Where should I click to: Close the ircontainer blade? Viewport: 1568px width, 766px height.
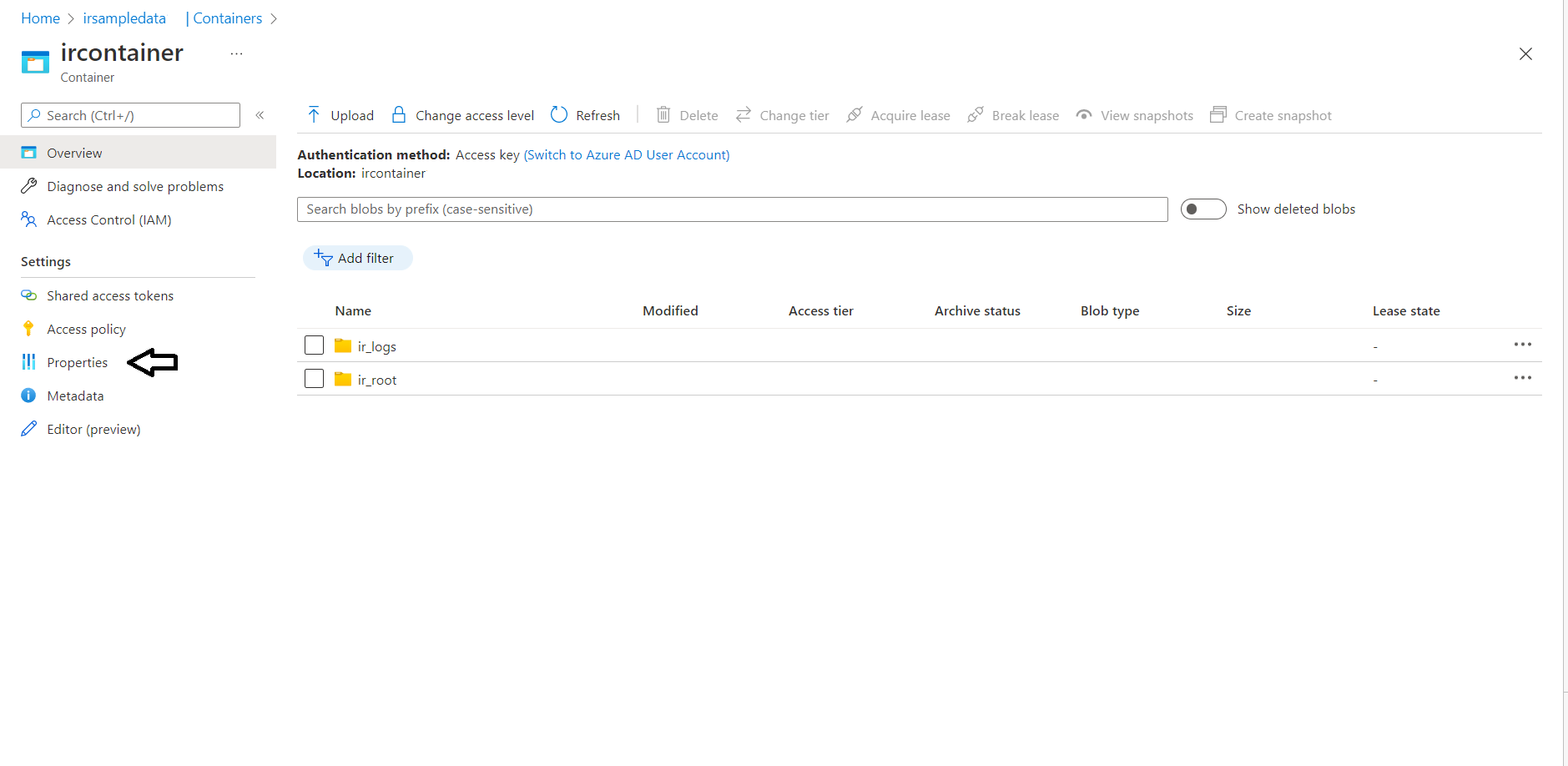1525,53
